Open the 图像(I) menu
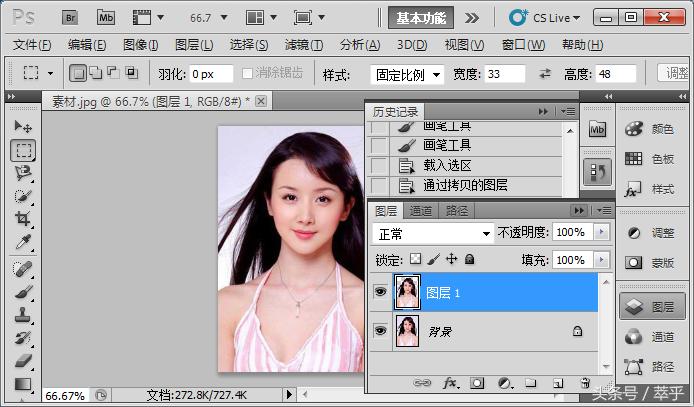This screenshot has height=407, width=694. 140,45
